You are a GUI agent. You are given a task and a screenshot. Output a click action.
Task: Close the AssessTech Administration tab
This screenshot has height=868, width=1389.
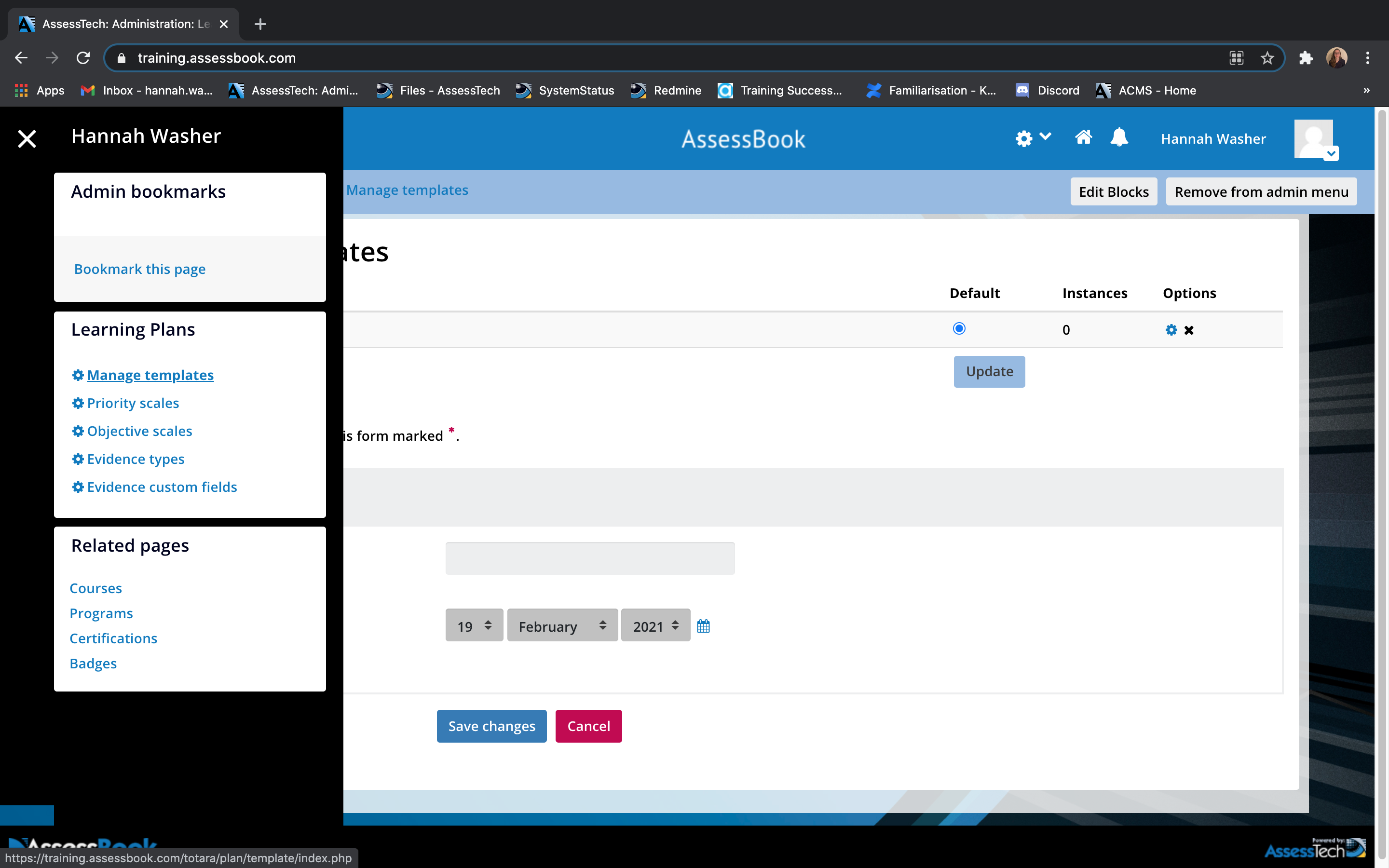tap(224, 24)
